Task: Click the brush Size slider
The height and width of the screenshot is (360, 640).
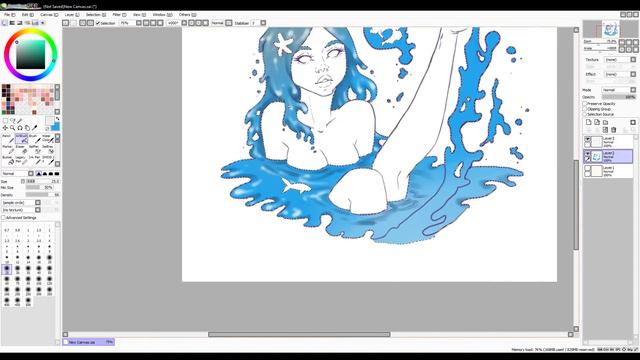Action: [43, 181]
